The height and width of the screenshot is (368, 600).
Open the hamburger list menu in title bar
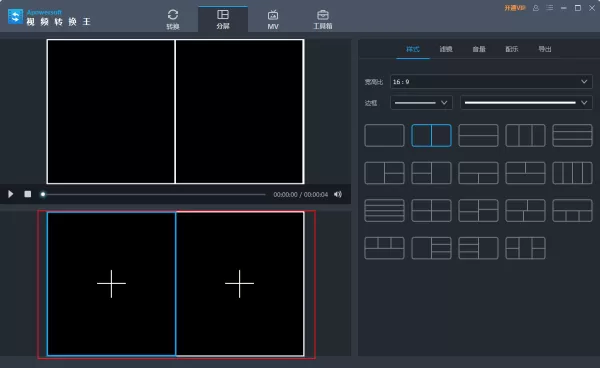[x=549, y=8]
